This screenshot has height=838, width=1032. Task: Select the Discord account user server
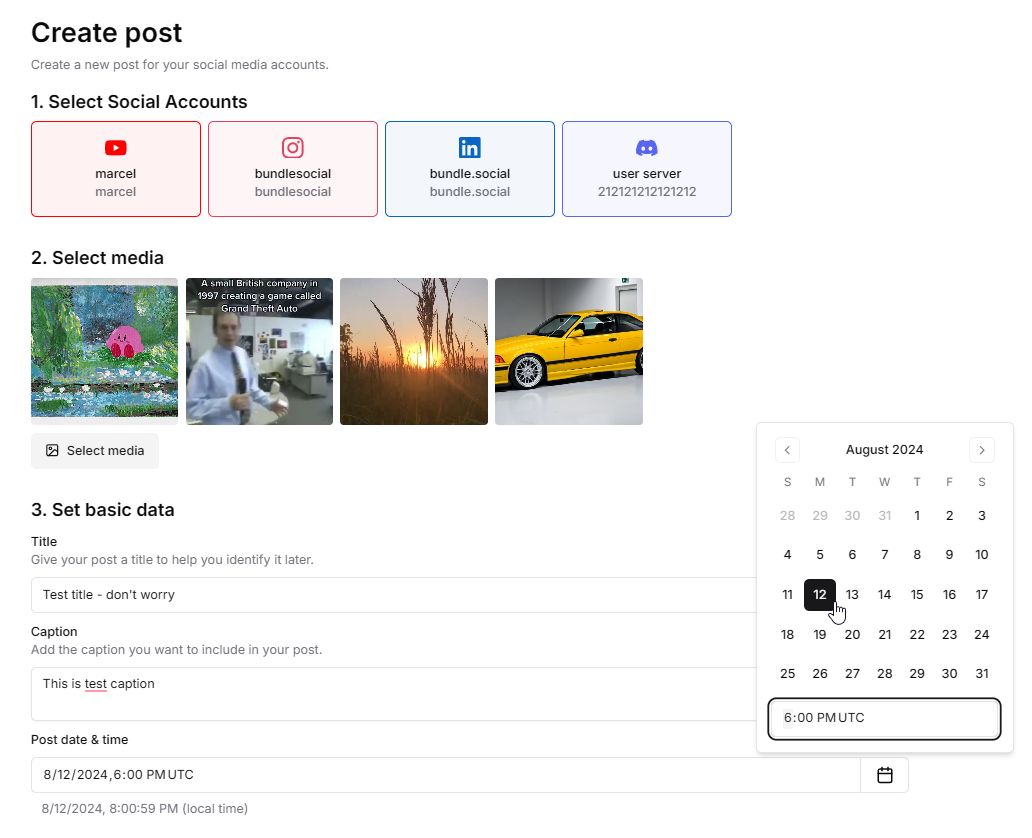pos(647,169)
